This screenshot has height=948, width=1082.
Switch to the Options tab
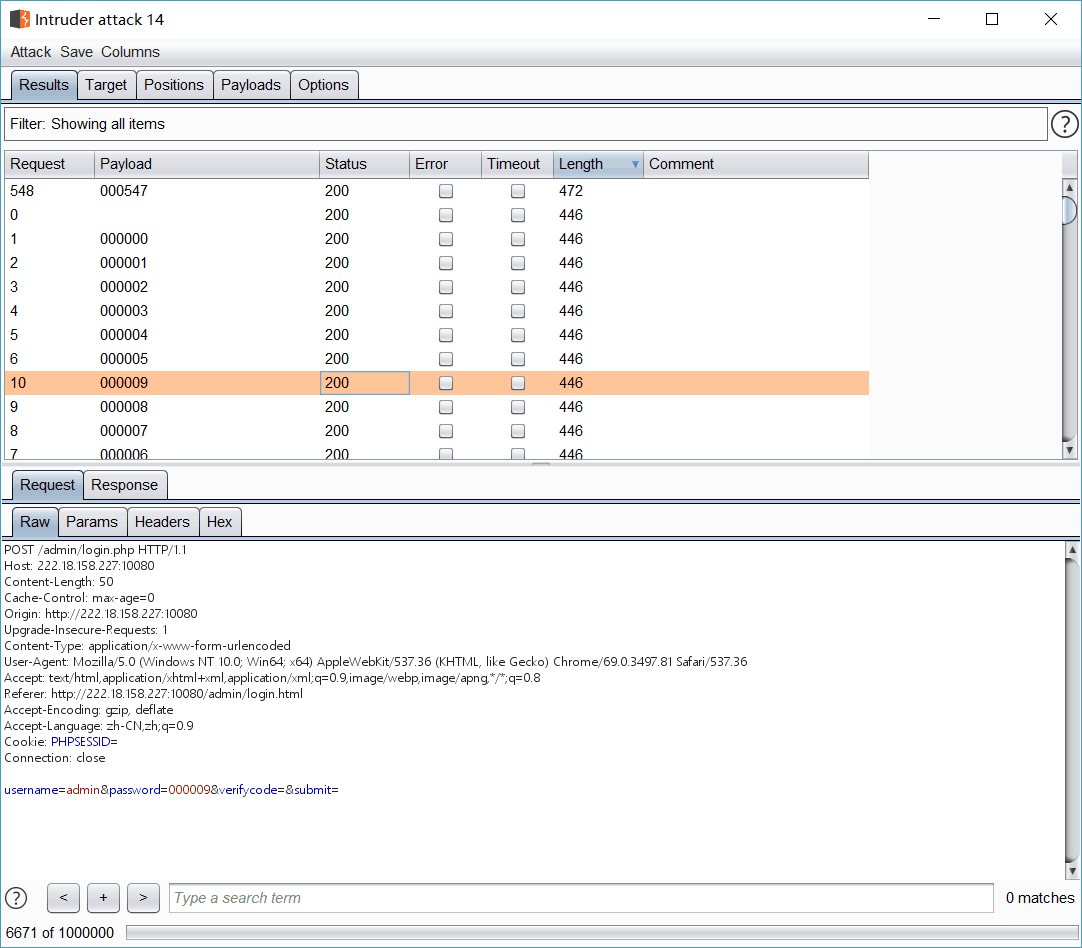(x=324, y=85)
